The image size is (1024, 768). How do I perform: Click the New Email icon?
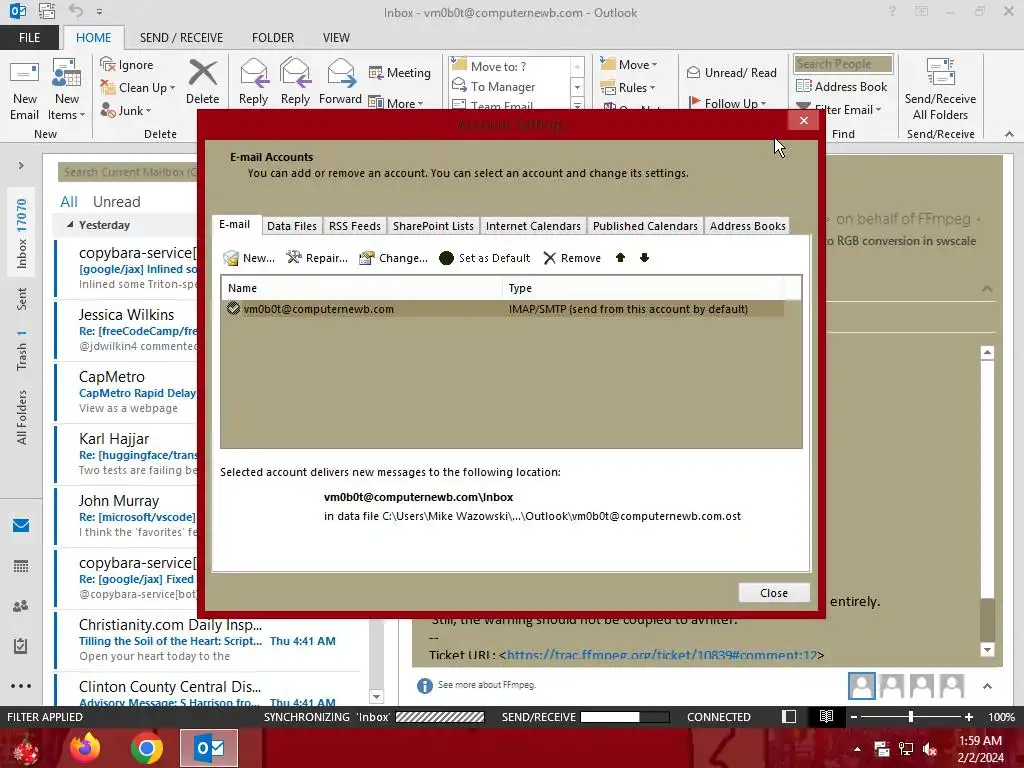coord(24,74)
